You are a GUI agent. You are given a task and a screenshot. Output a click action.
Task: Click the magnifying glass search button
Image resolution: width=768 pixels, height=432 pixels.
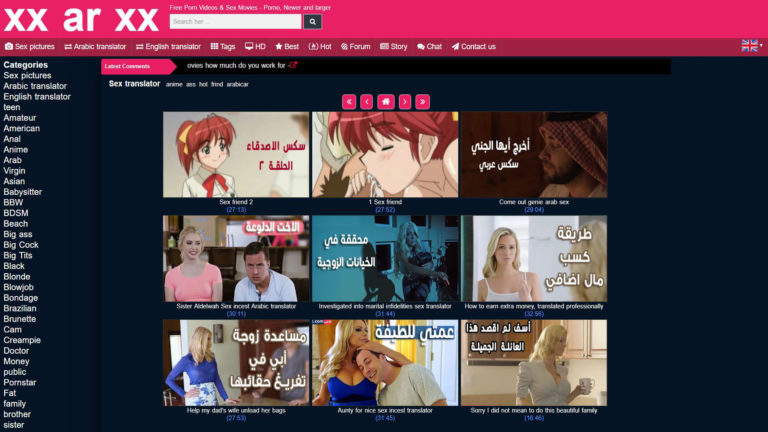point(313,21)
